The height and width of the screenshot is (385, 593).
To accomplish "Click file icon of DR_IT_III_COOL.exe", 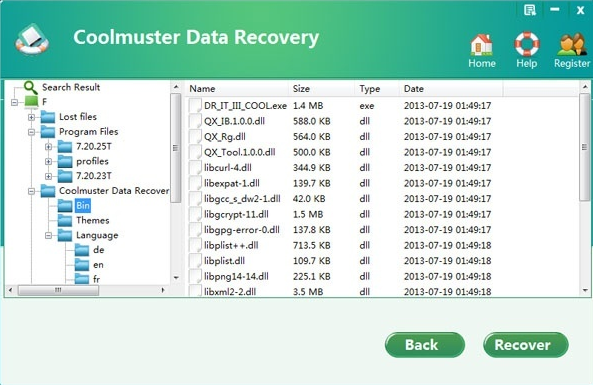I will pyautogui.click(x=195, y=106).
